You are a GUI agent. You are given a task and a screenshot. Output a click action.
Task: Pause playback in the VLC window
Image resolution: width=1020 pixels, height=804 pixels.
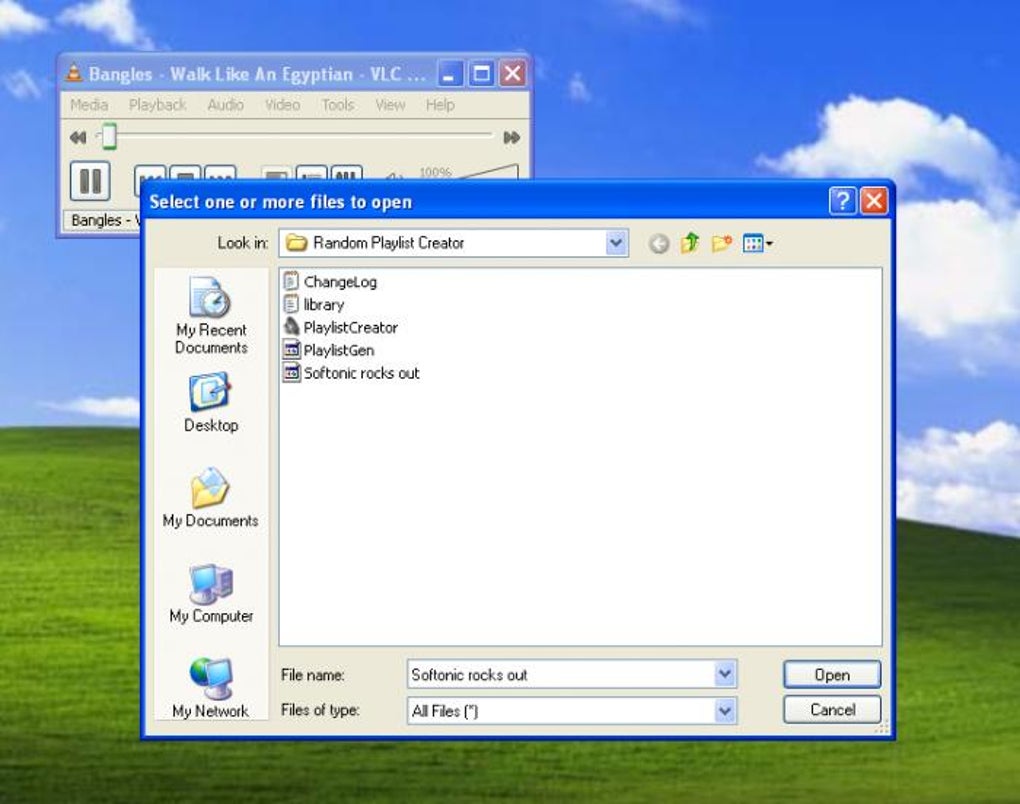coord(90,181)
